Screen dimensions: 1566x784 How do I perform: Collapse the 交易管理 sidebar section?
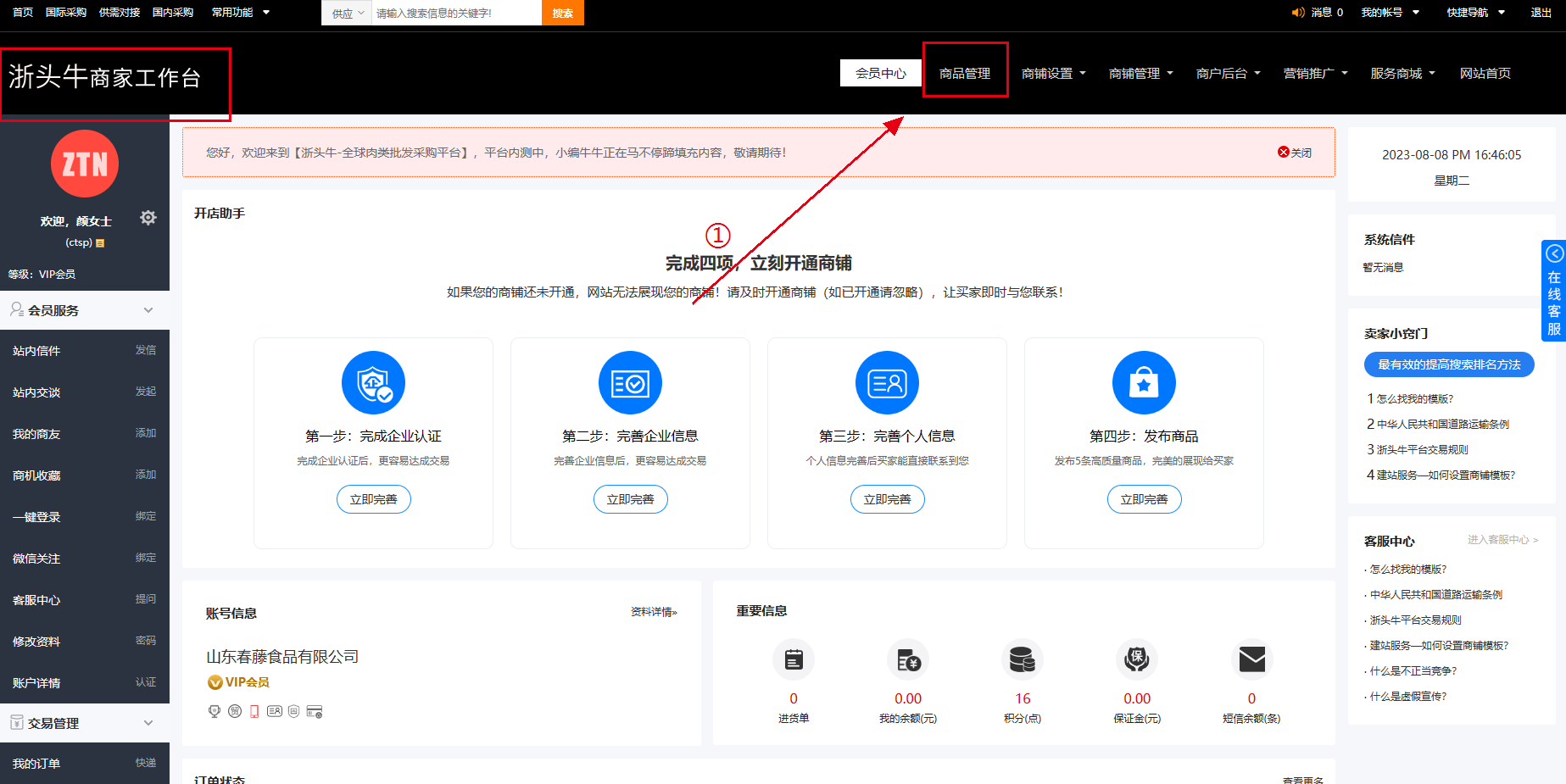pos(148,723)
